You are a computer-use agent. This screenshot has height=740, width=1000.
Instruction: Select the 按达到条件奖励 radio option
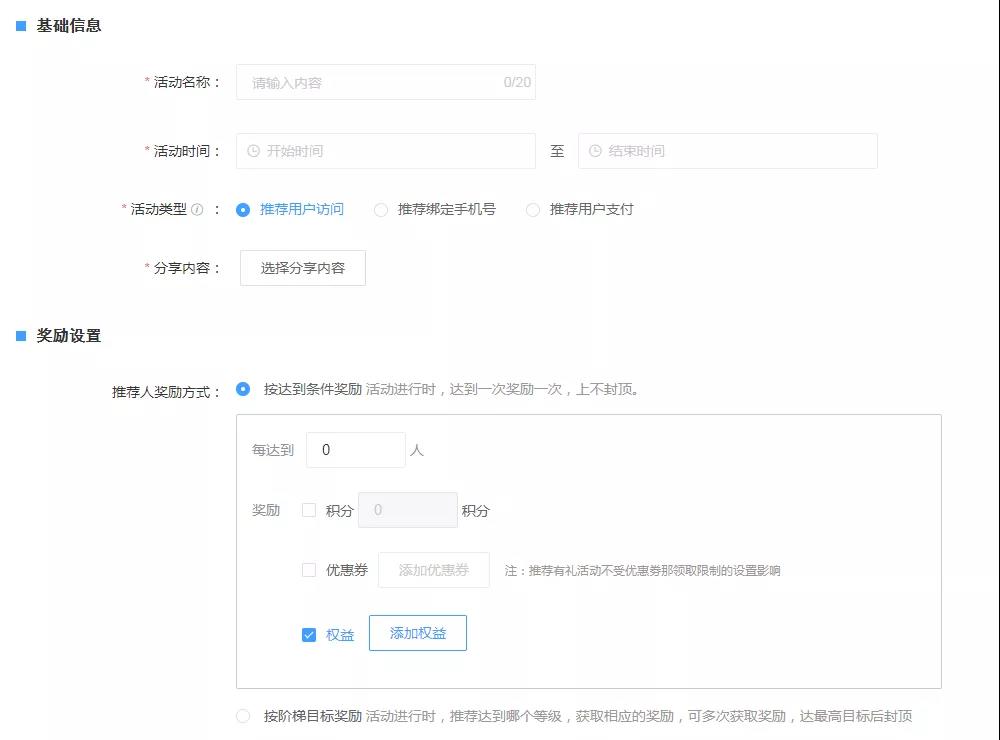tap(243, 389)
